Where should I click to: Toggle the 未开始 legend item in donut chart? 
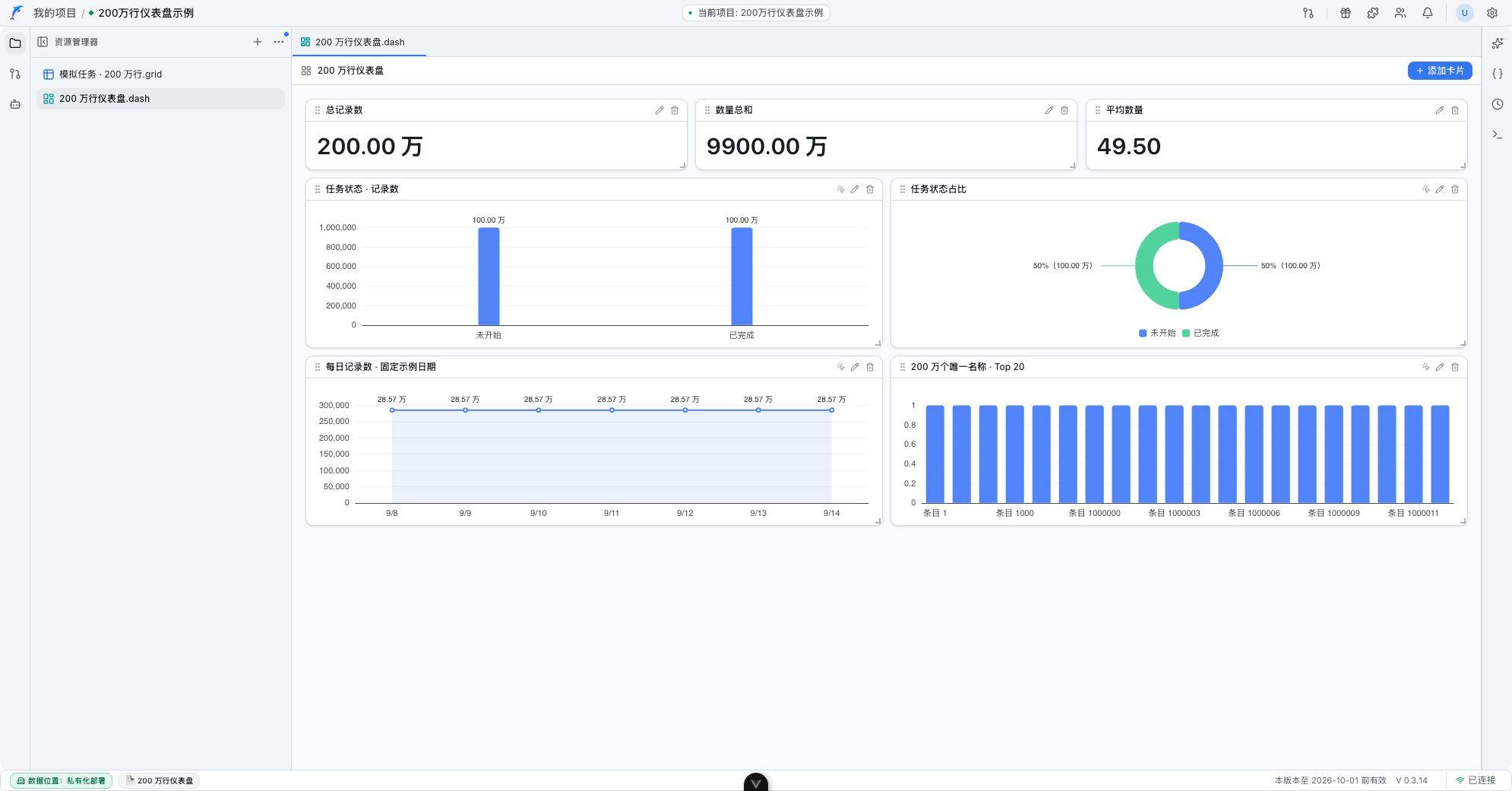click(1157, 333)
